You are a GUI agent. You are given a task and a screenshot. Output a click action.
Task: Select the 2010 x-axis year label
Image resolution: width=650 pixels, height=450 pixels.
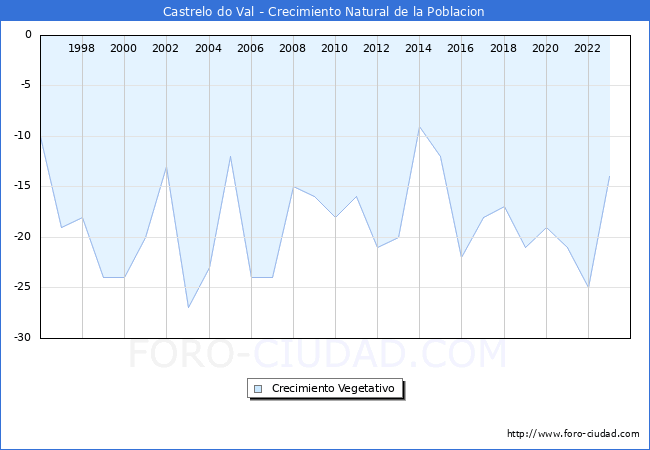point(335,48)
